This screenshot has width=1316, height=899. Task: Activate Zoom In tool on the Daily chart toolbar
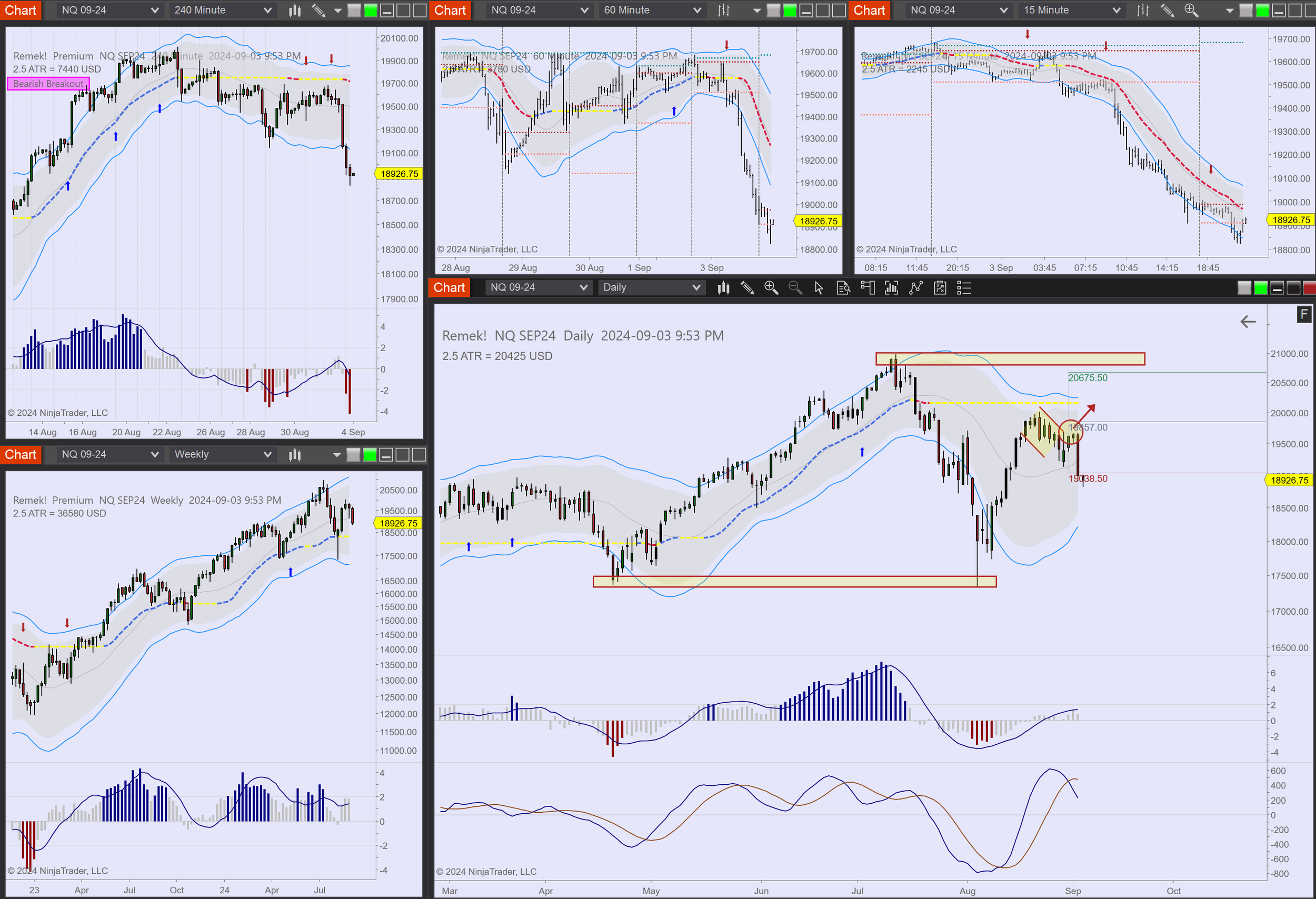pos(771,287)
